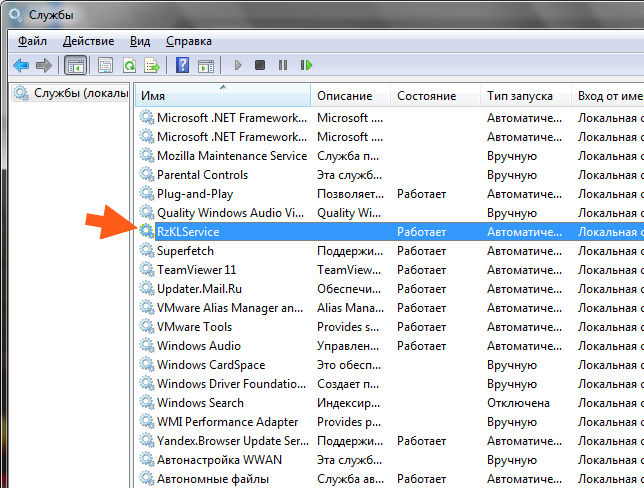Start the selected service with play icon
This screenshot has width=644, height=488.
[237, 65]
